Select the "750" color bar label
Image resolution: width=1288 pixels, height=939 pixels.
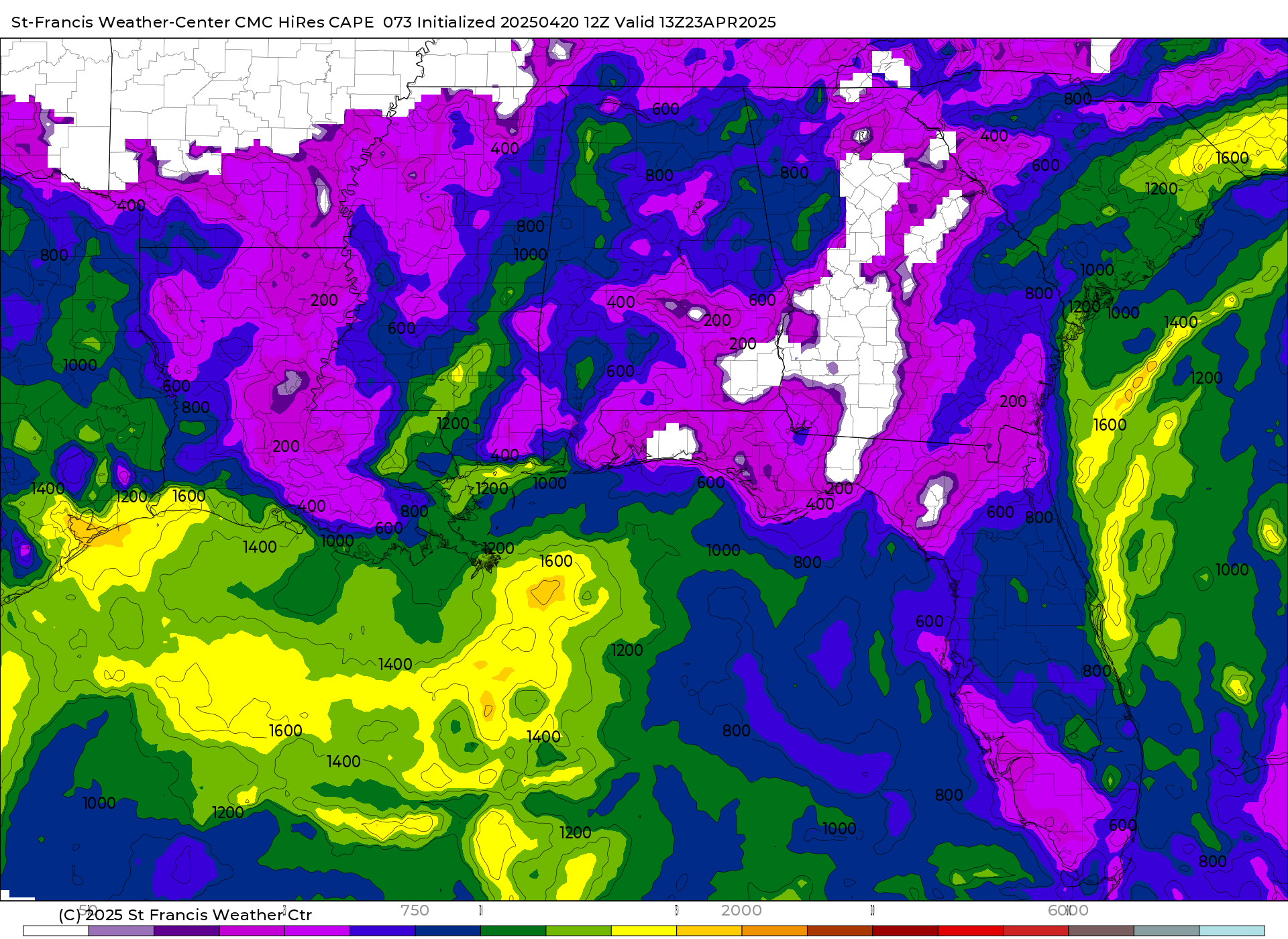(x=415, y=910)
